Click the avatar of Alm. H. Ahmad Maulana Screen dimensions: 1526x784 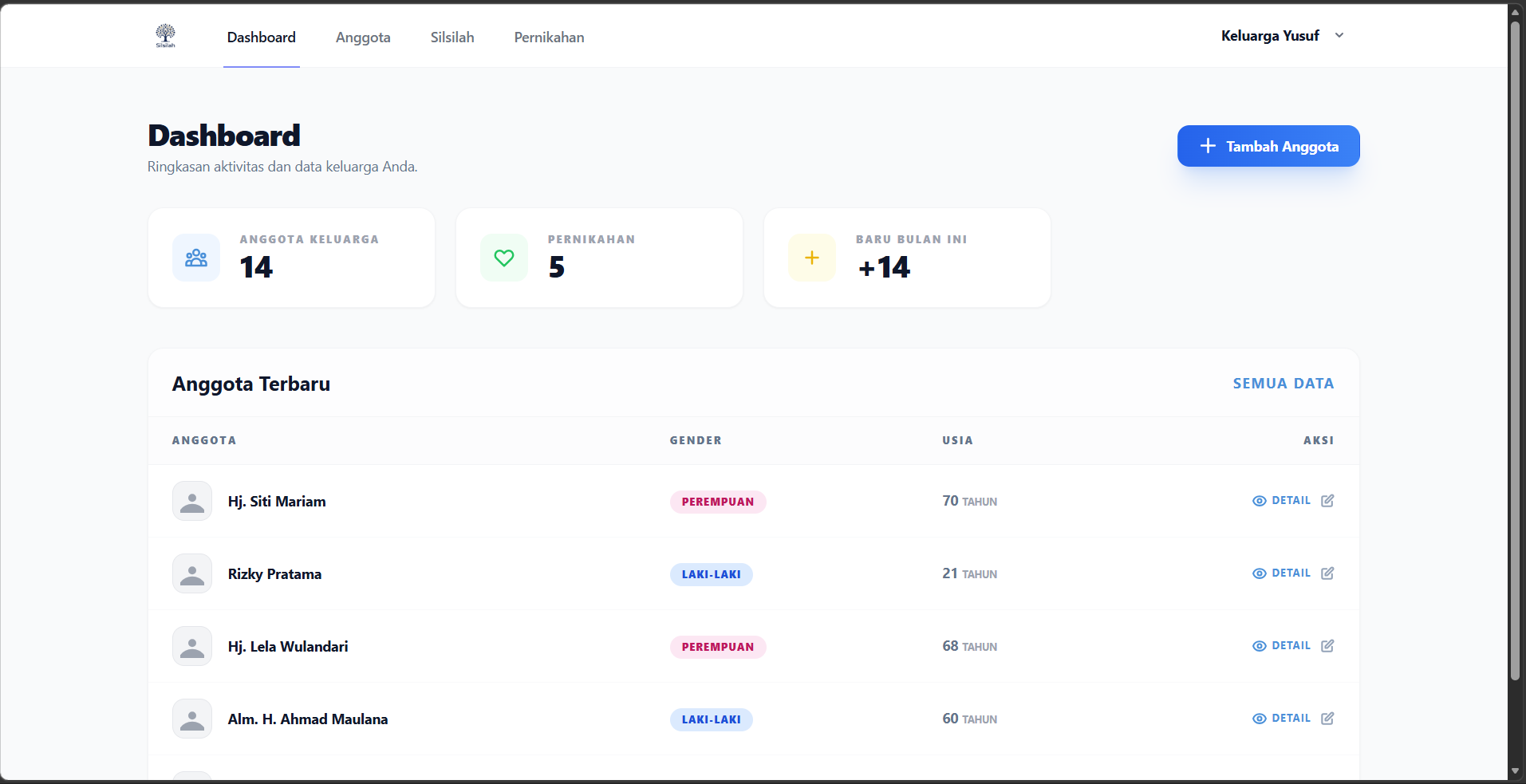pos(192,719)
